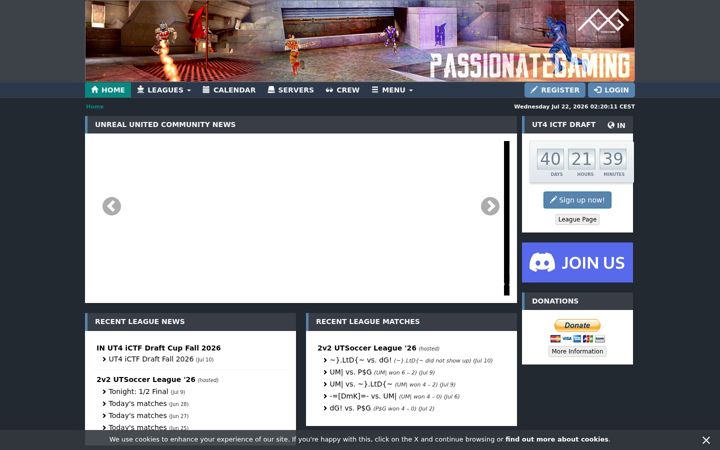Close the cookie notice with X
The height and width of the screenshot is (450, 720).
click(706, 440)
